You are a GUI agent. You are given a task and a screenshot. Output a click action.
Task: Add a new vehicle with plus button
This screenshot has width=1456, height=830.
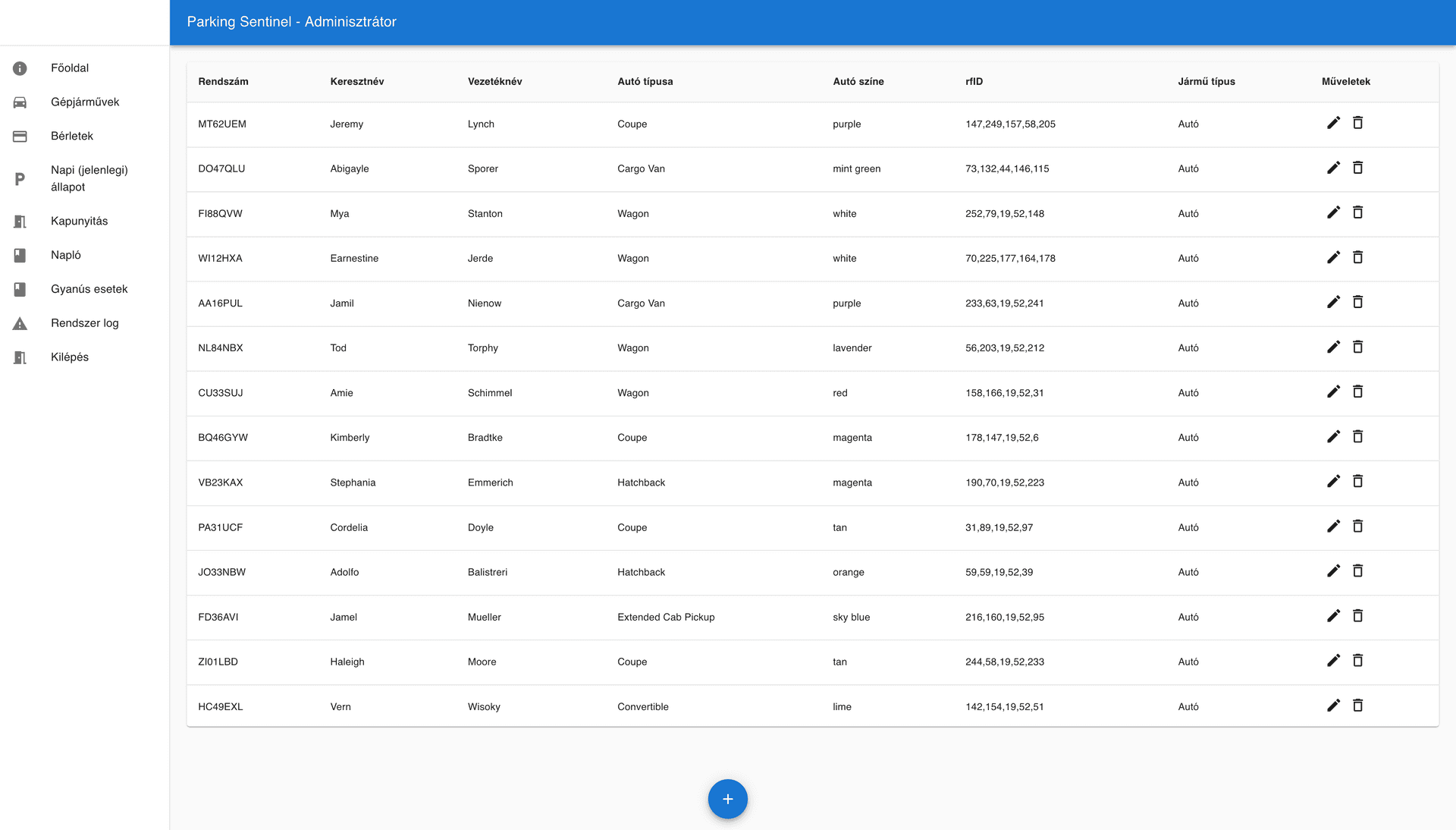coord(727,799)
